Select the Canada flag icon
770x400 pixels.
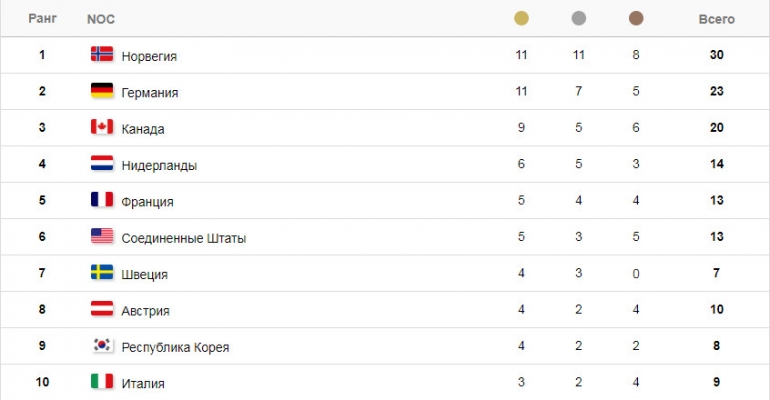tap(102, 127)
